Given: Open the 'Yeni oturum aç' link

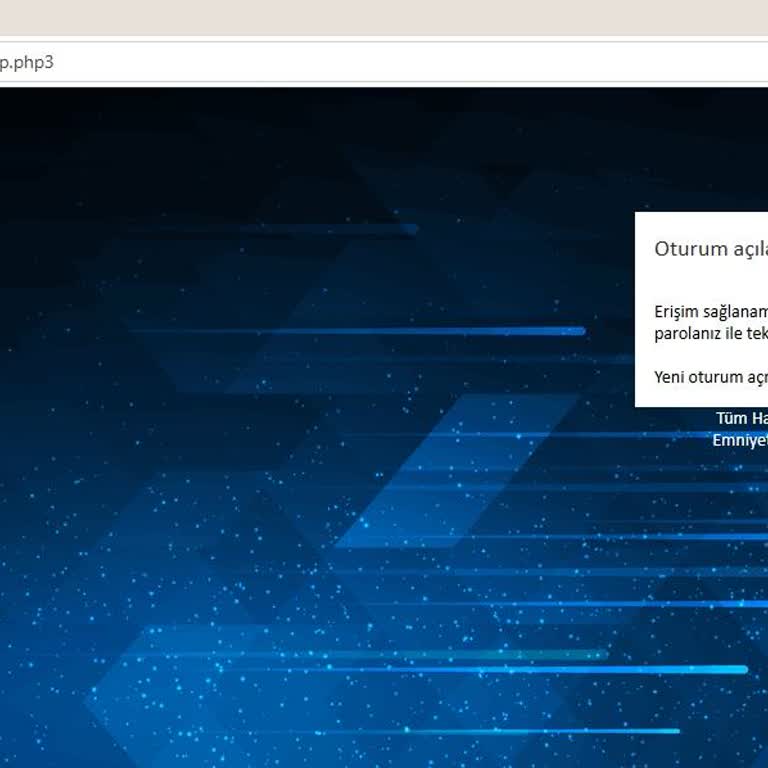Looking at the screenshot, I should (x=711, y=377).
